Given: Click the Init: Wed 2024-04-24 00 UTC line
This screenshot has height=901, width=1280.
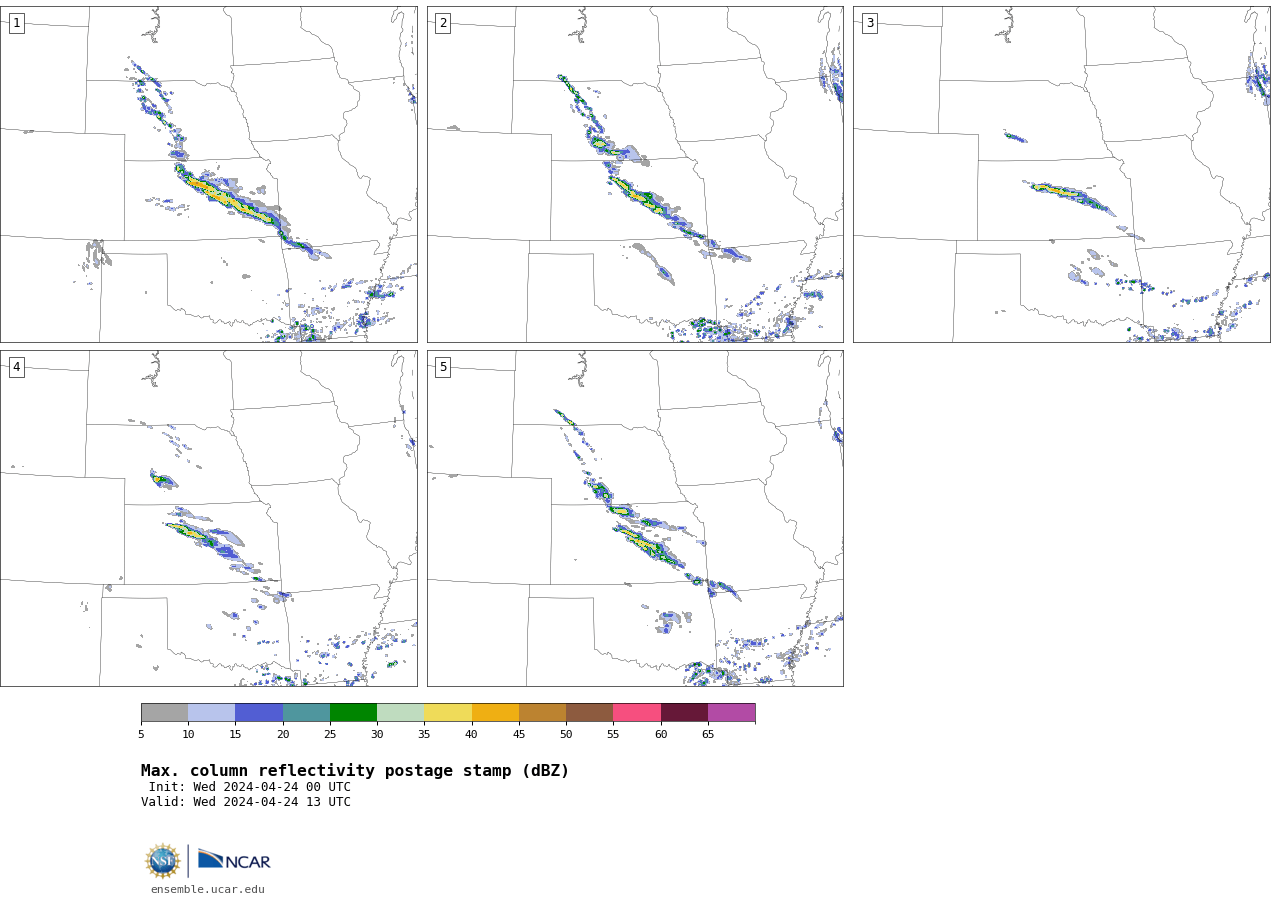Looking at the screenshot, I should click(x=250, y=787).
